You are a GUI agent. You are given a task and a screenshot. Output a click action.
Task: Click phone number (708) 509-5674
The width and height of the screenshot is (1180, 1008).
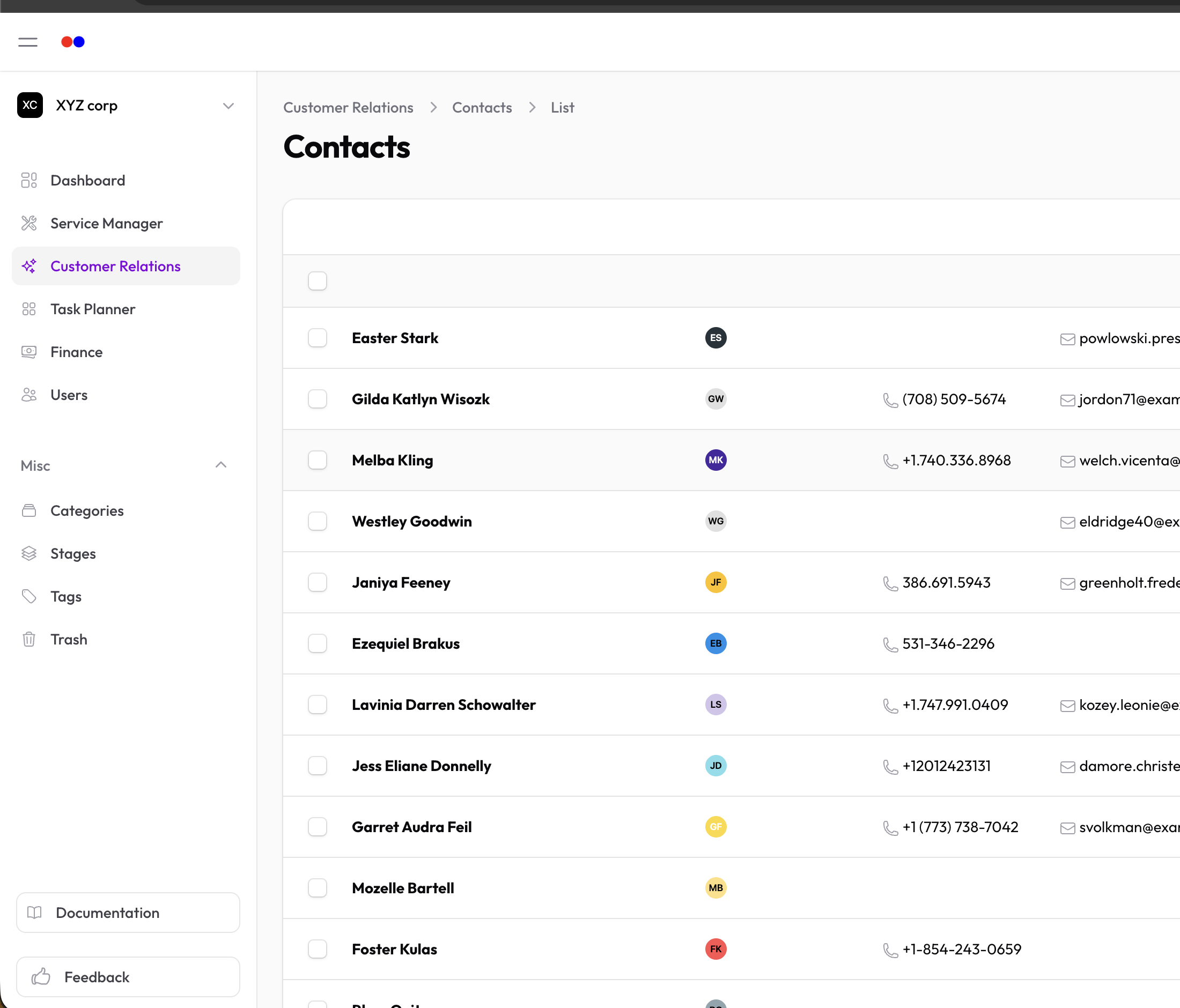point(954,399)
